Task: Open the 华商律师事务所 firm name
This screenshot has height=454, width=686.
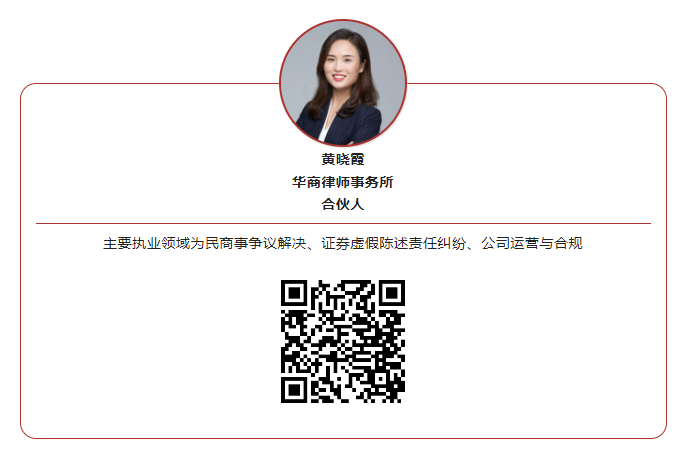Action: pyautogui.click(x=343, y=182)
